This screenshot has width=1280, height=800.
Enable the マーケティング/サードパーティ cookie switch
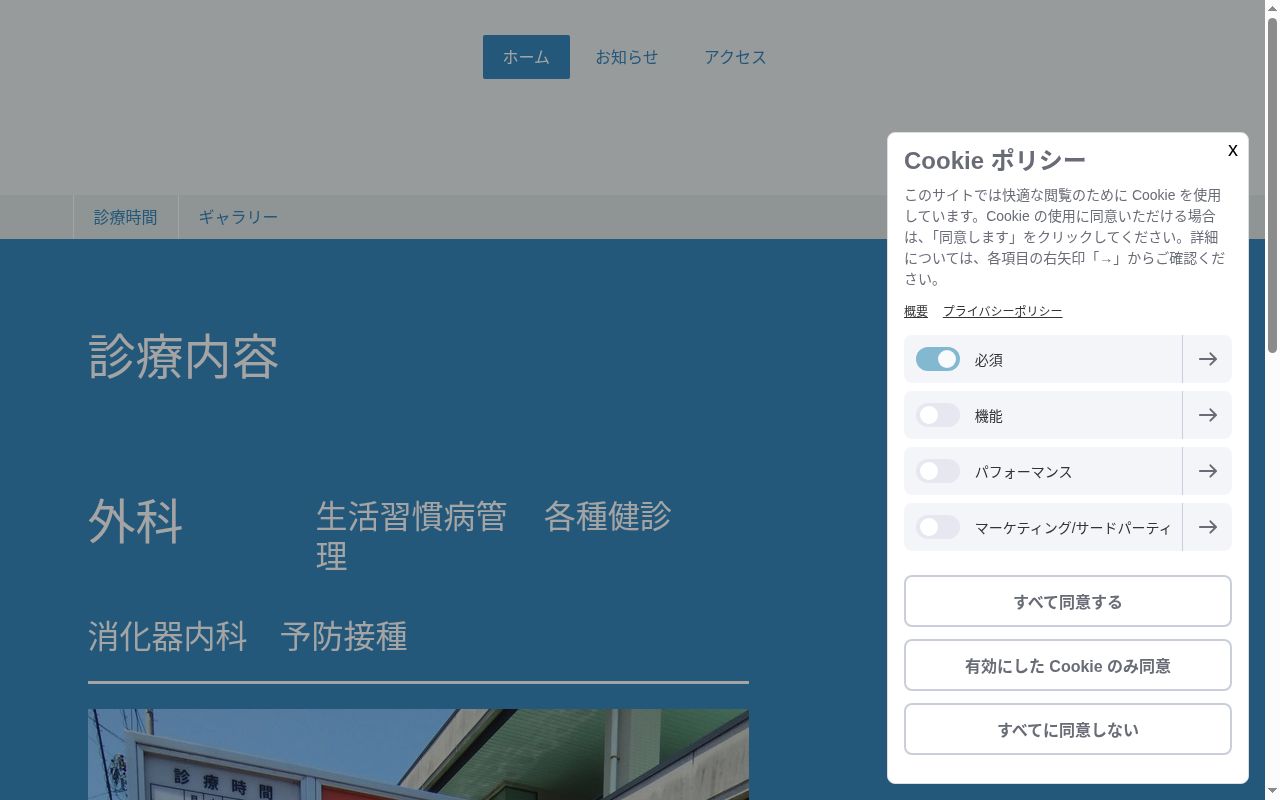point(938,527)
